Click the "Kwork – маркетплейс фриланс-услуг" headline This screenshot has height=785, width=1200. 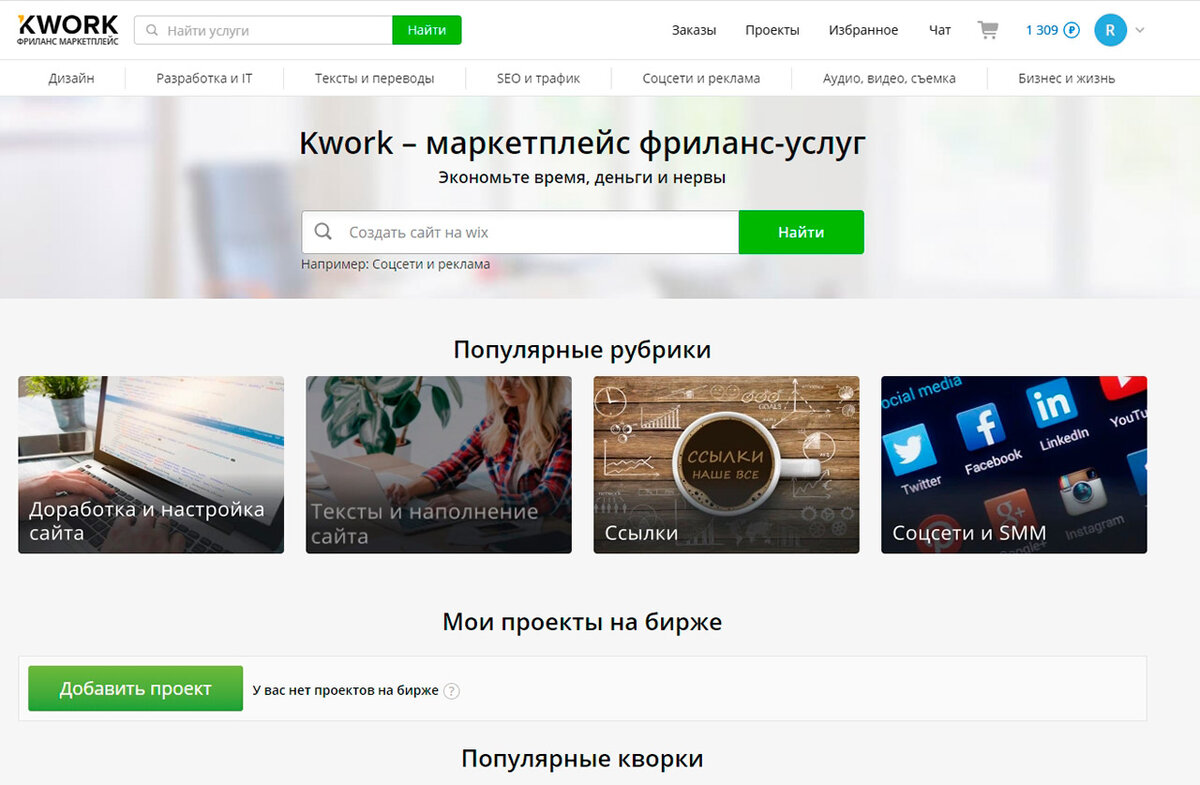582,144
